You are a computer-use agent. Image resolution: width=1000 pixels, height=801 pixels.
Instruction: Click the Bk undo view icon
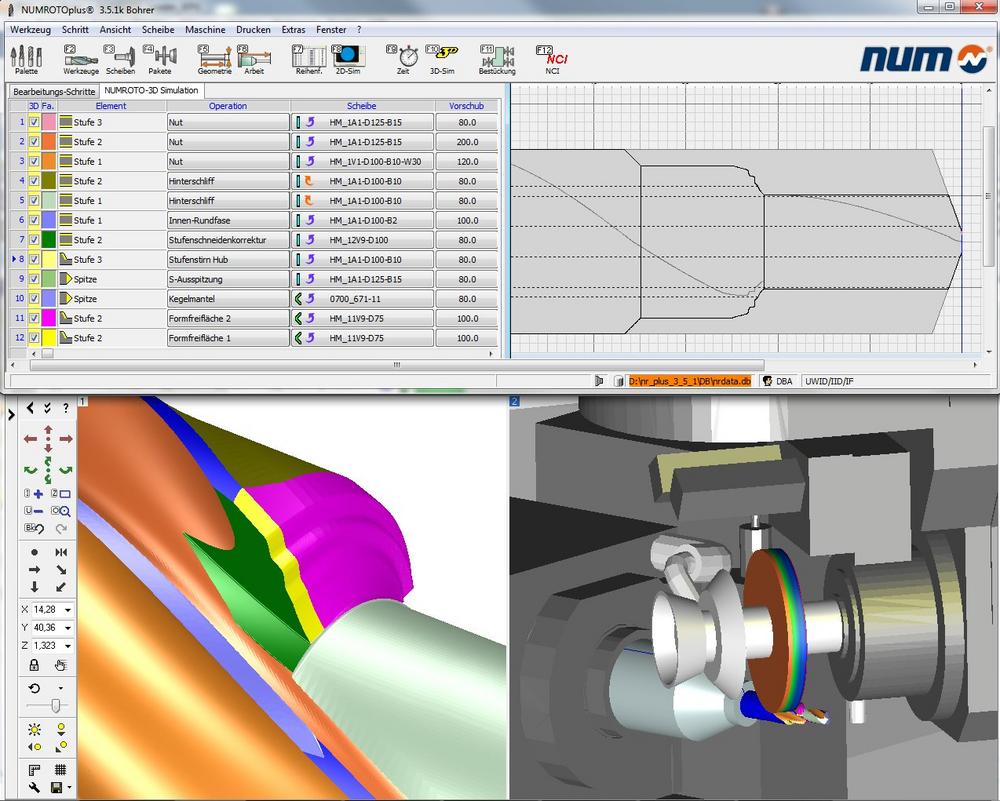(x=34, y=528)
